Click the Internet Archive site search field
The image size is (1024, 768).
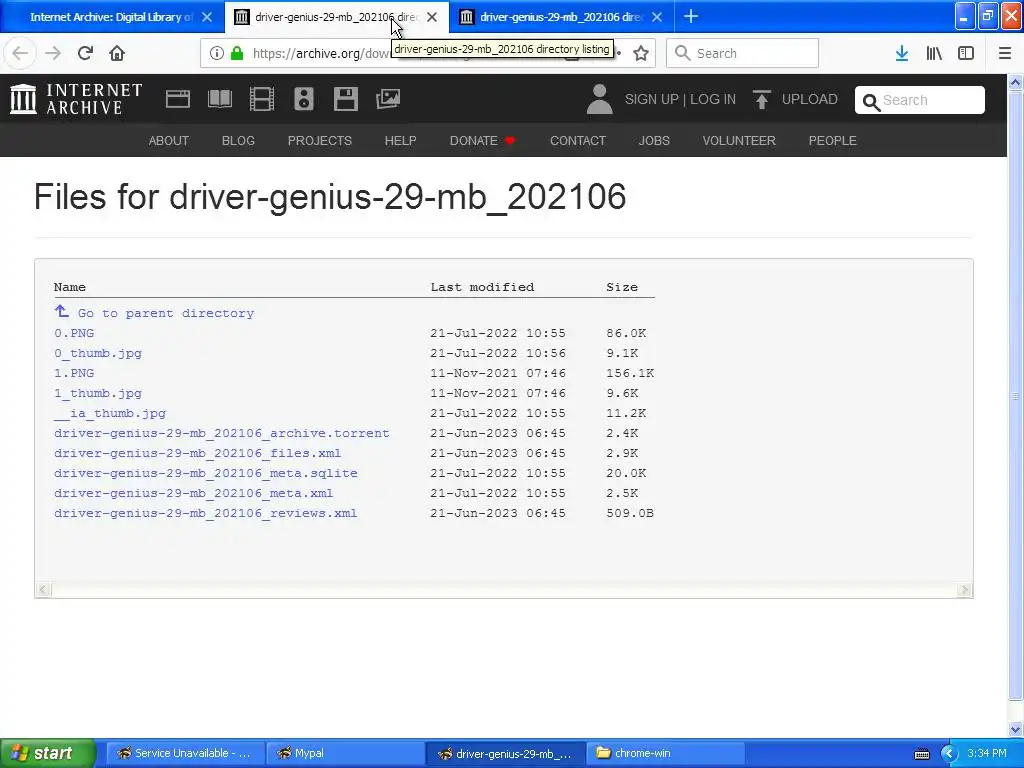[x=920, y=100]
